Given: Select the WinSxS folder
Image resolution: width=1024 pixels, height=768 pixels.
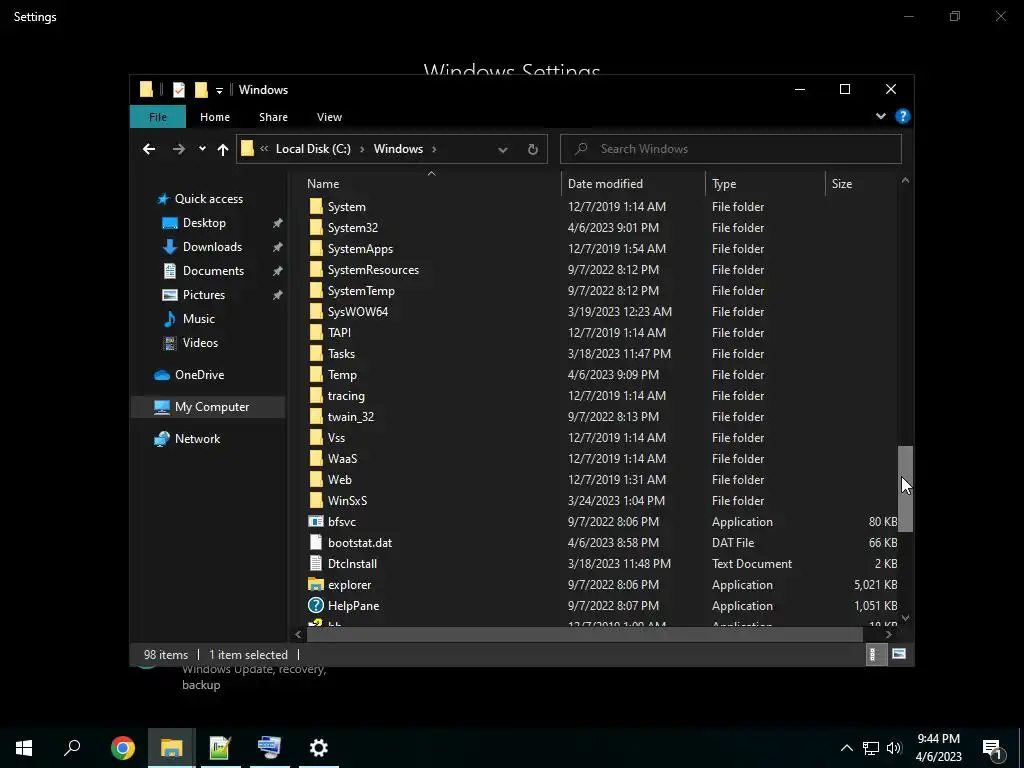Looking at the screenshot, I should (347, 501).
